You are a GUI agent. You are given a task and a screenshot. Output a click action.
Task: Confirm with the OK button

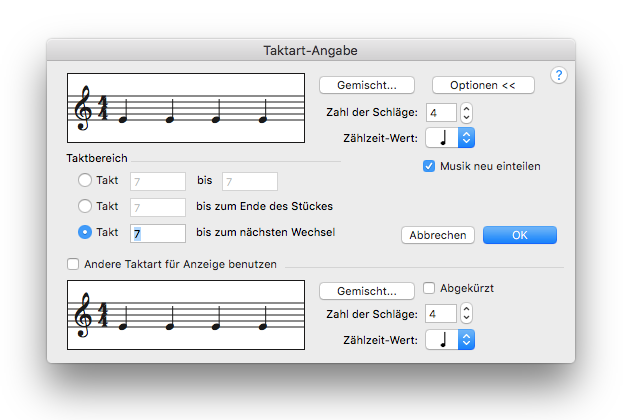(x=519, y=235)
